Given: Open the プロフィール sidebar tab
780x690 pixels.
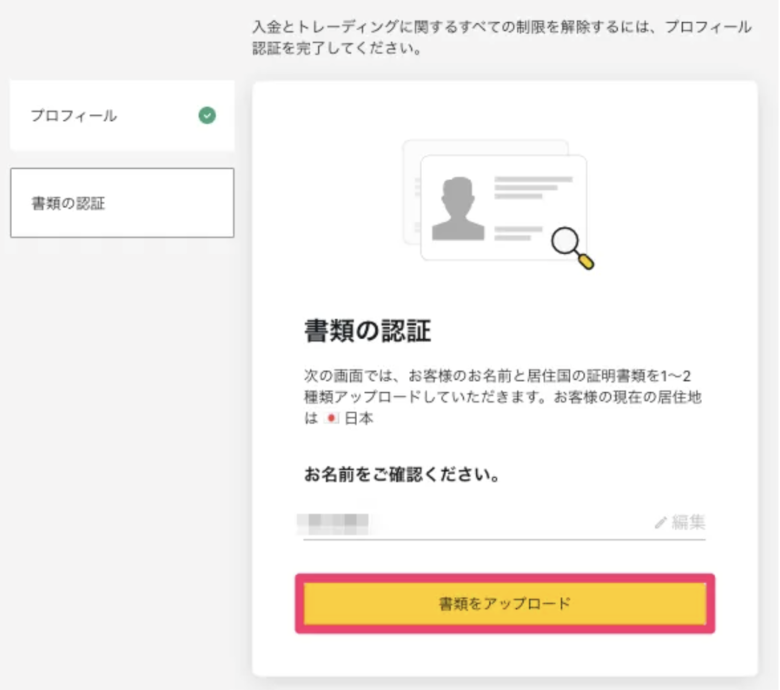Looking at the screenshot, I should pyautogui.click(x=122, y=116).
